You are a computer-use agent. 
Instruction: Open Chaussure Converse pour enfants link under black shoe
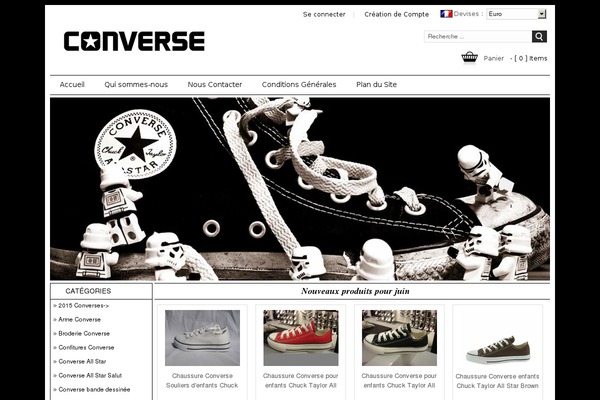[x=399, y=380]
